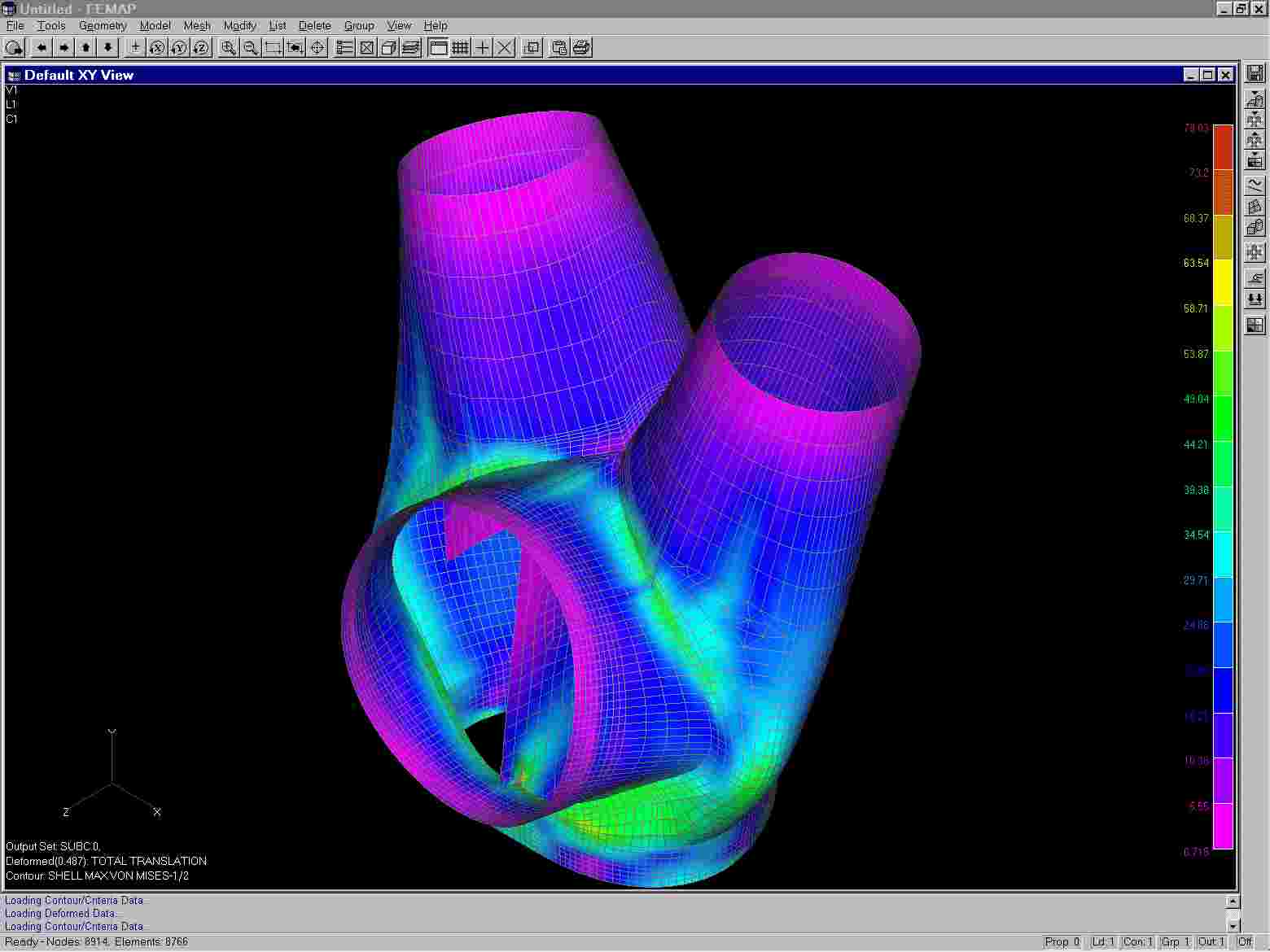Click the four-pane view icon on right toolbar
The width and height of the screenshot is (1270, 952).
point(1255,325)
